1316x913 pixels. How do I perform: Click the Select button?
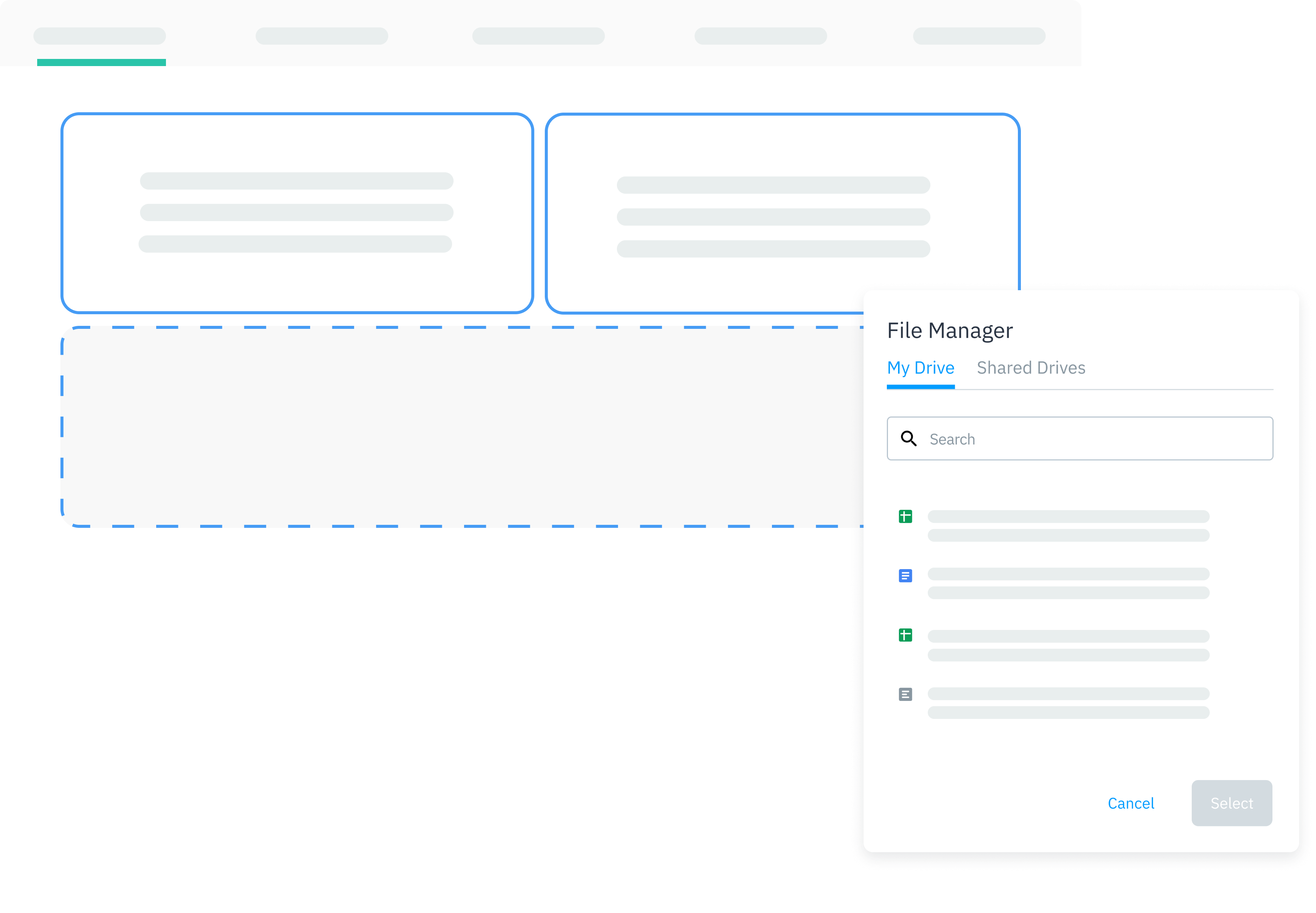tap(1231, 803)
